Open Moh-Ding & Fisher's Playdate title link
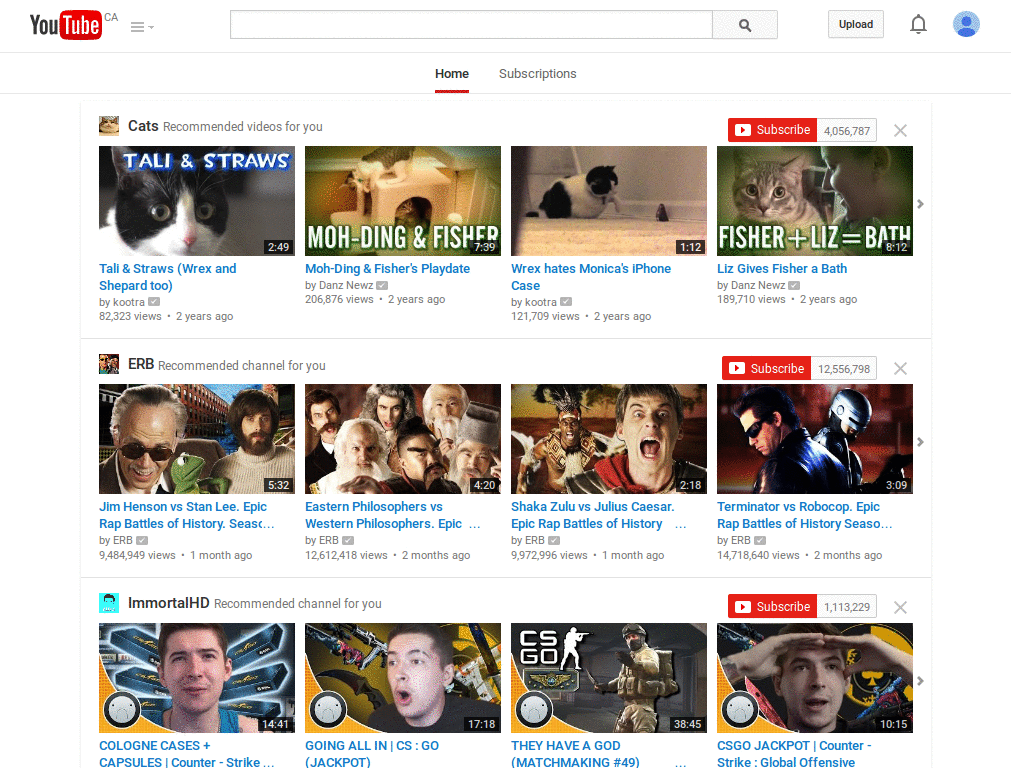 [387, 268]
